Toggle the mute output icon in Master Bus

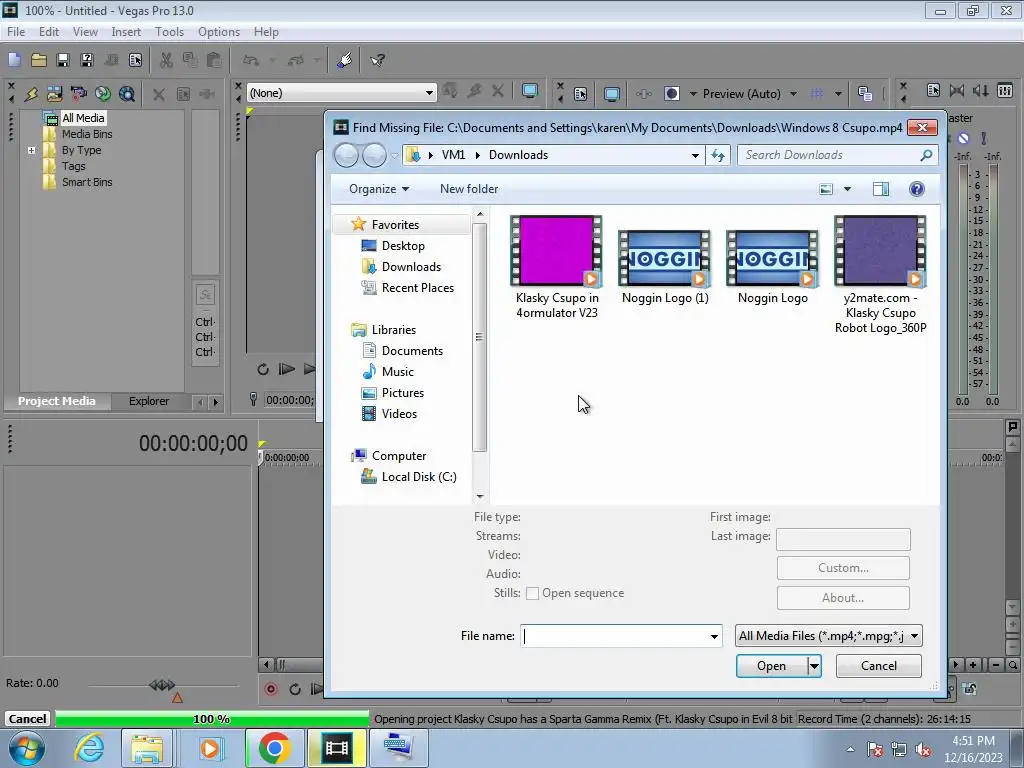click(963, 138)
